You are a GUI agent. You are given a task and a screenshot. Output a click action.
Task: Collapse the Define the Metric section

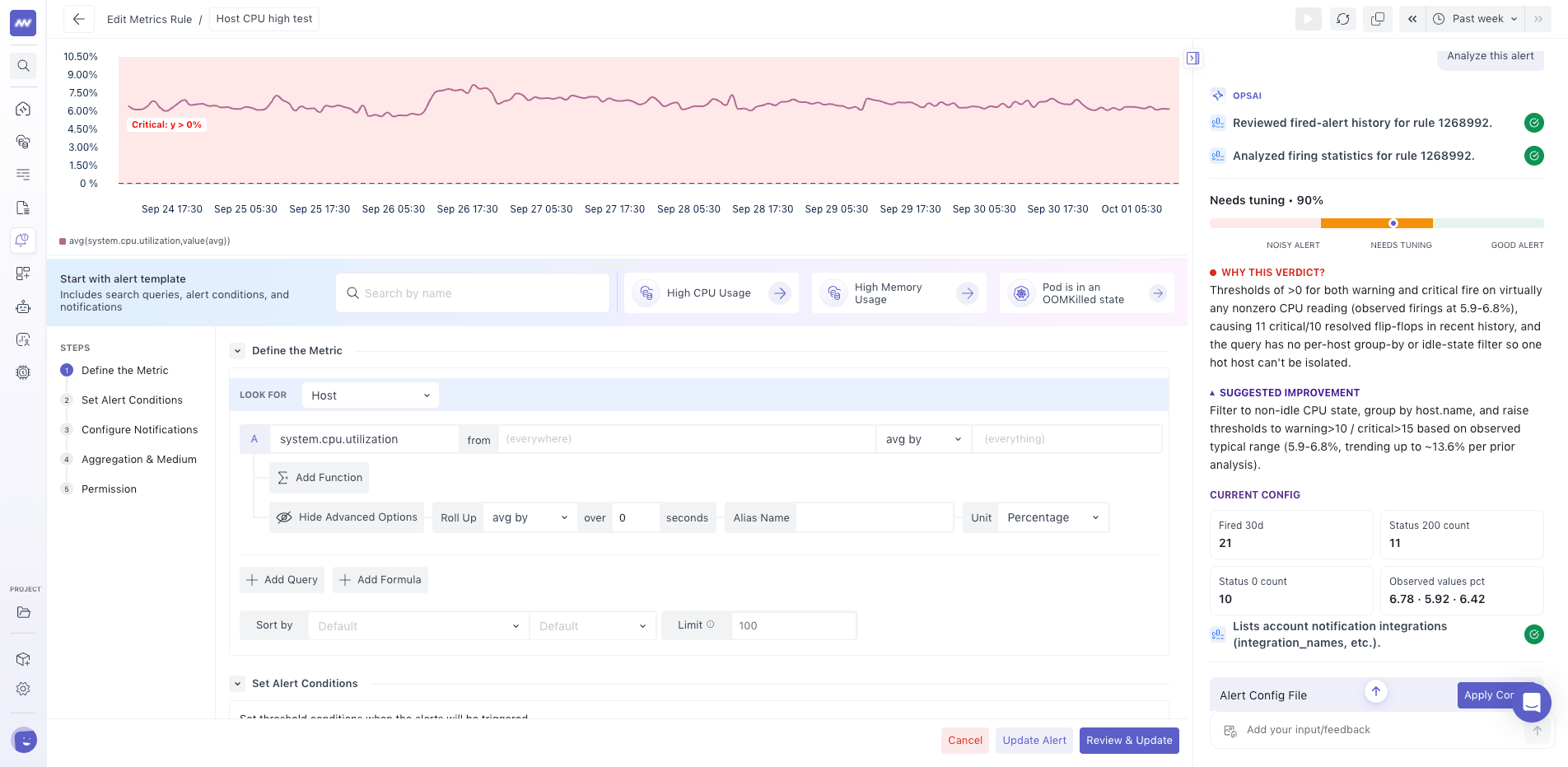point(237,351)
